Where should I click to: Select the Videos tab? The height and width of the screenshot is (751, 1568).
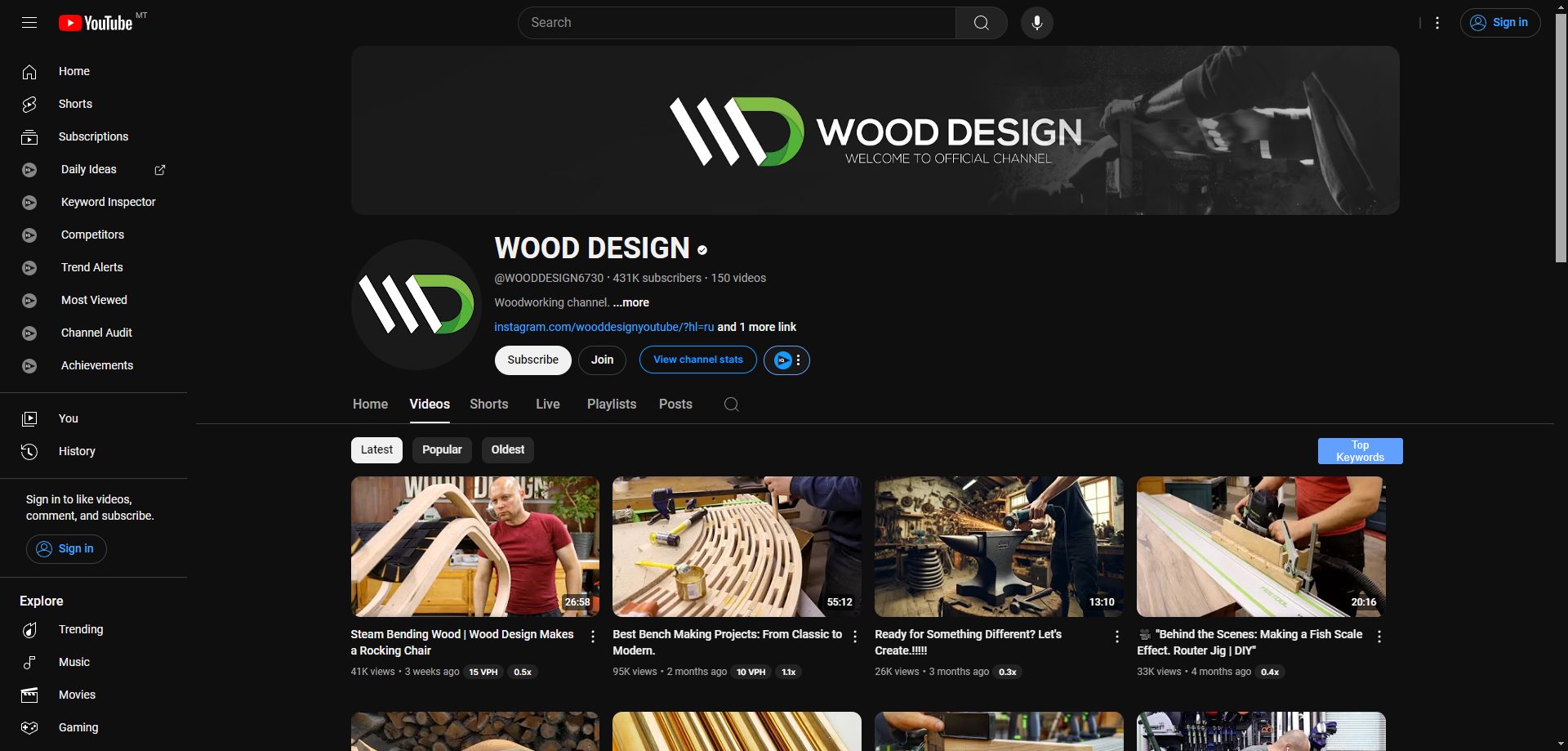point(430,405)
